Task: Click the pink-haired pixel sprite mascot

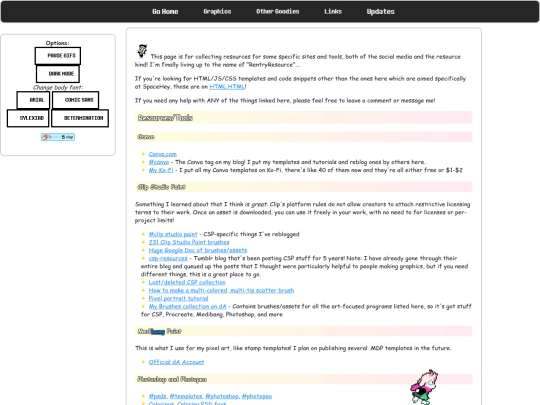Action: (x=424, y=387)
